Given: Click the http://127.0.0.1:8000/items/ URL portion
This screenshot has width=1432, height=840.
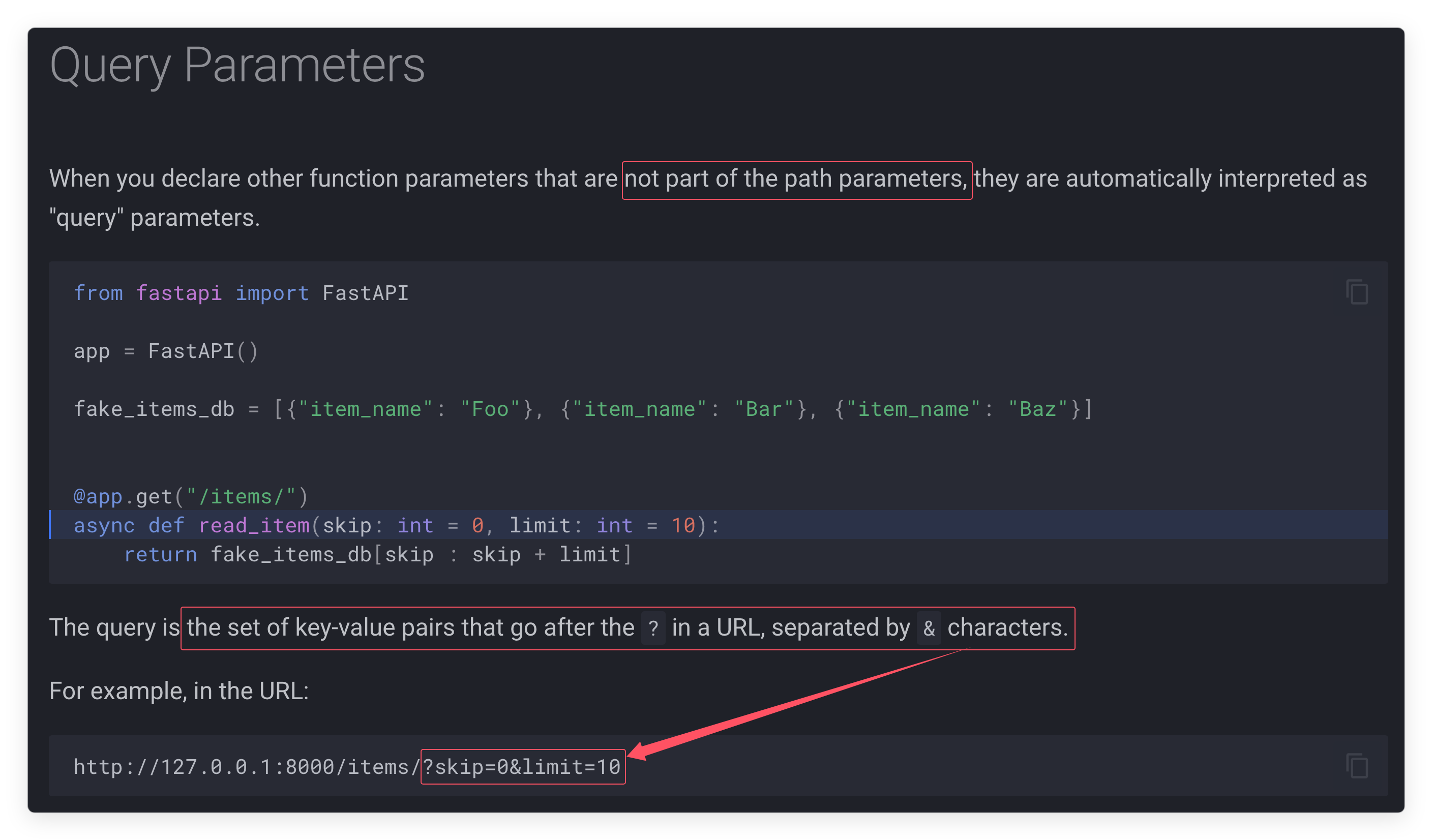Looking at the screenshot, I should tap(246, 767).
